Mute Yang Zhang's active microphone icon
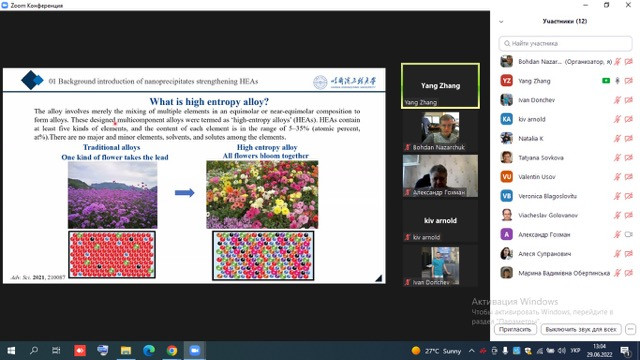The image size is (640, 360). coord(618,81)
